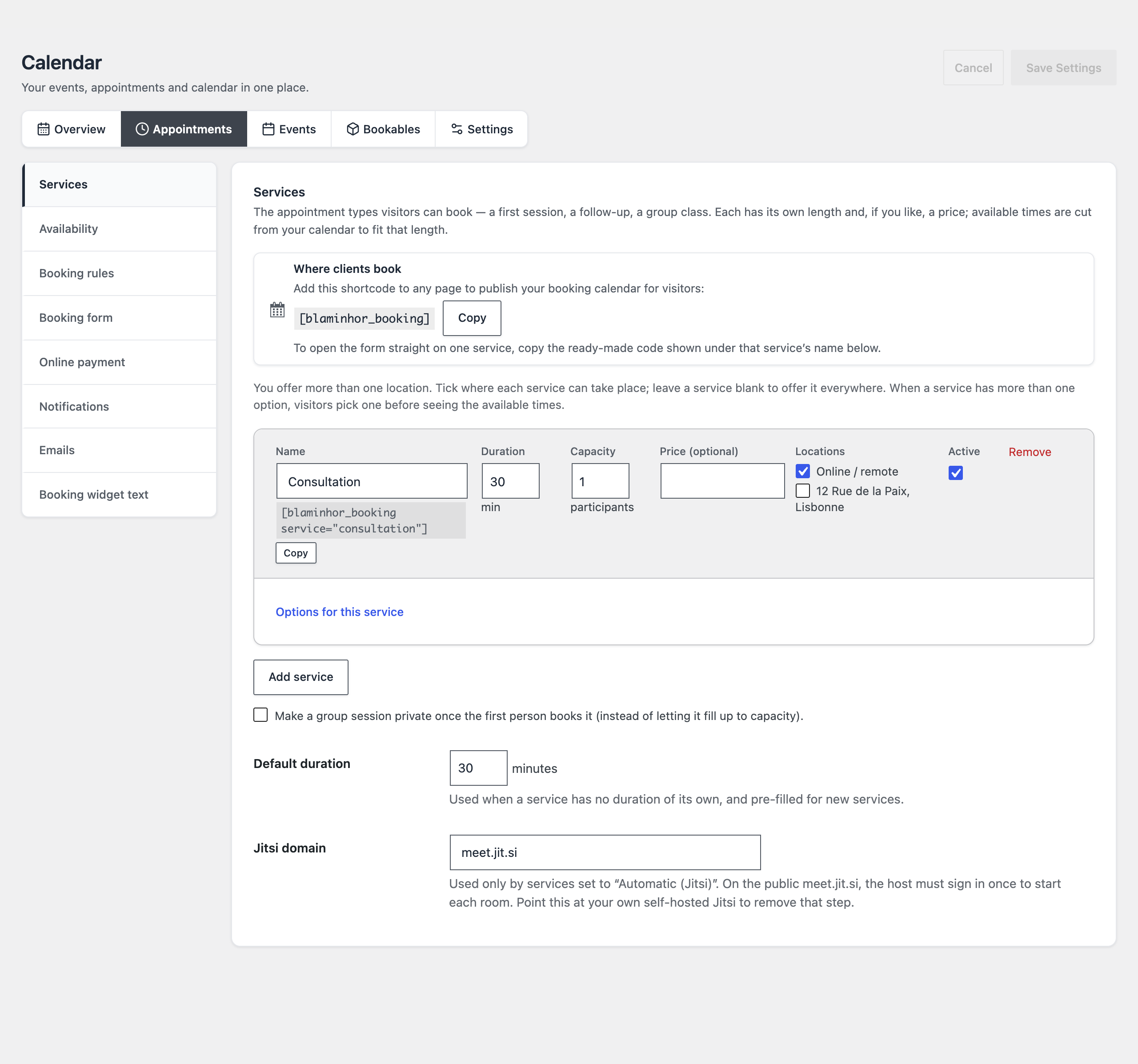Remove the Consultation service
The width and height of the screenshot is (1138, 1064).
(1029, 452)
